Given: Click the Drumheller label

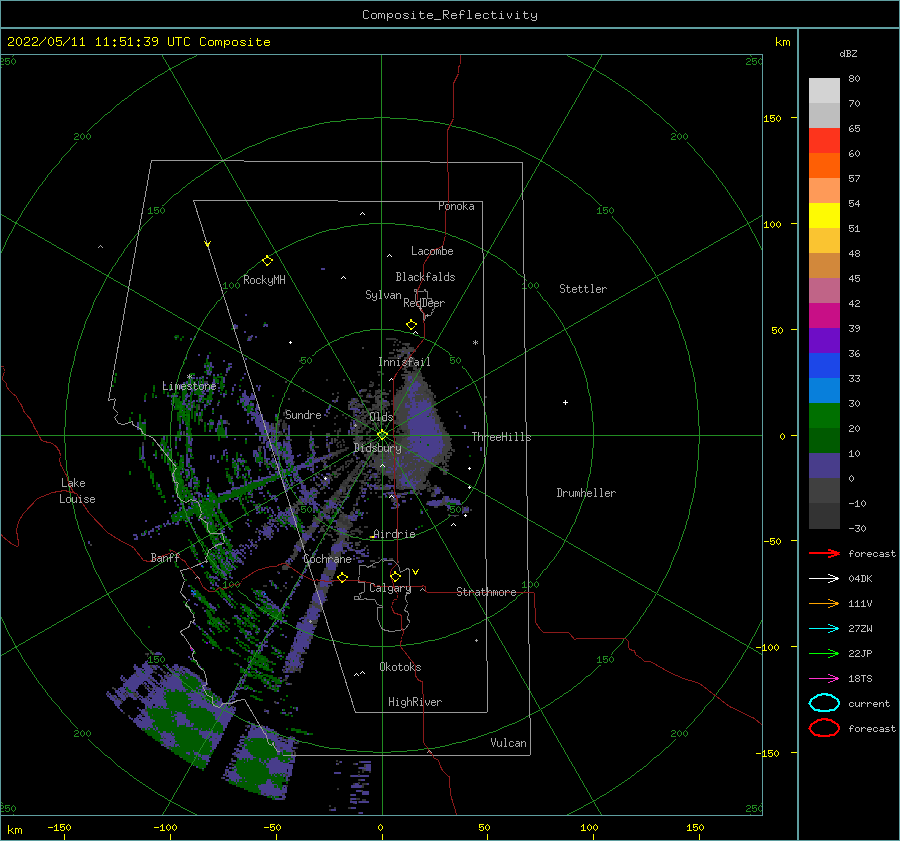Looking at the screenshot, I should [586, 493].
